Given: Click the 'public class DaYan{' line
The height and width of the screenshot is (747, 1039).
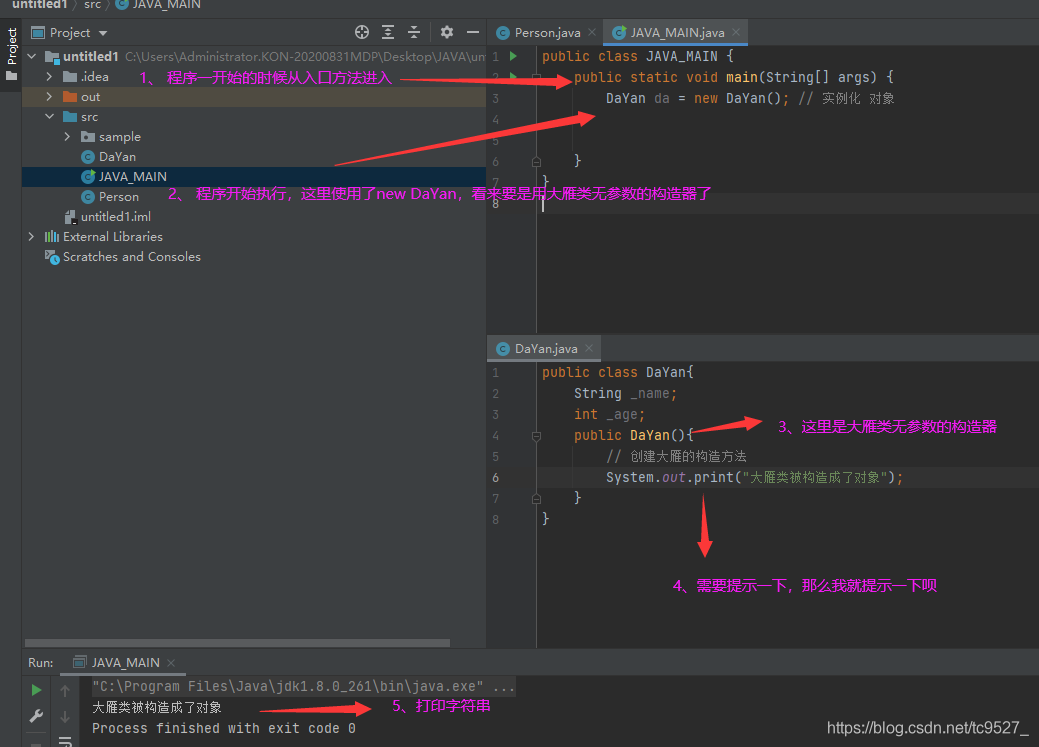Looking at the screenshot, I should click(x=618, y=373).
